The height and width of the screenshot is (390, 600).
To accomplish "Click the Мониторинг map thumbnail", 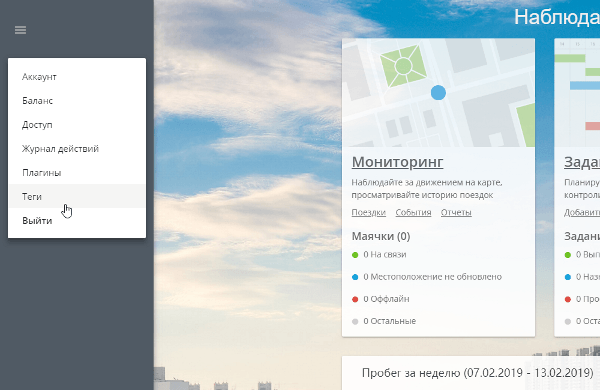I will click(x=439, y=93).
